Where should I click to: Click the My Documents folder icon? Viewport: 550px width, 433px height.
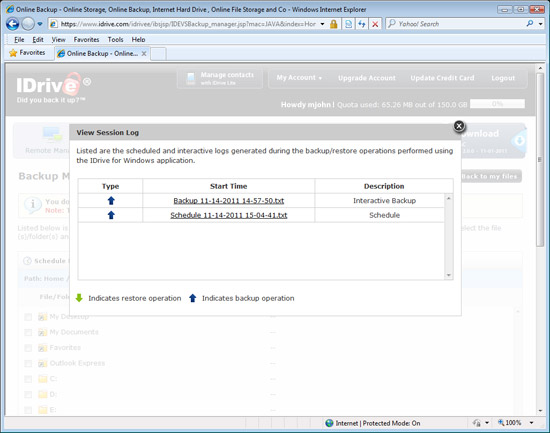[x=42, y=332]
